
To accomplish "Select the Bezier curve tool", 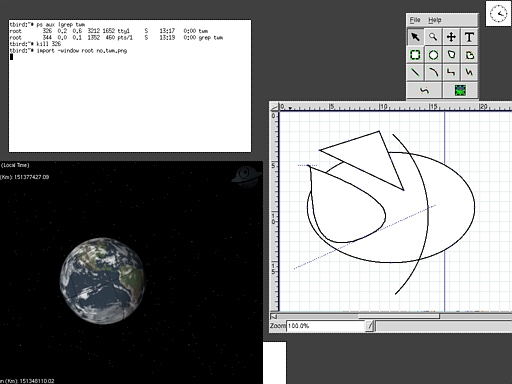I will (424, 90).
